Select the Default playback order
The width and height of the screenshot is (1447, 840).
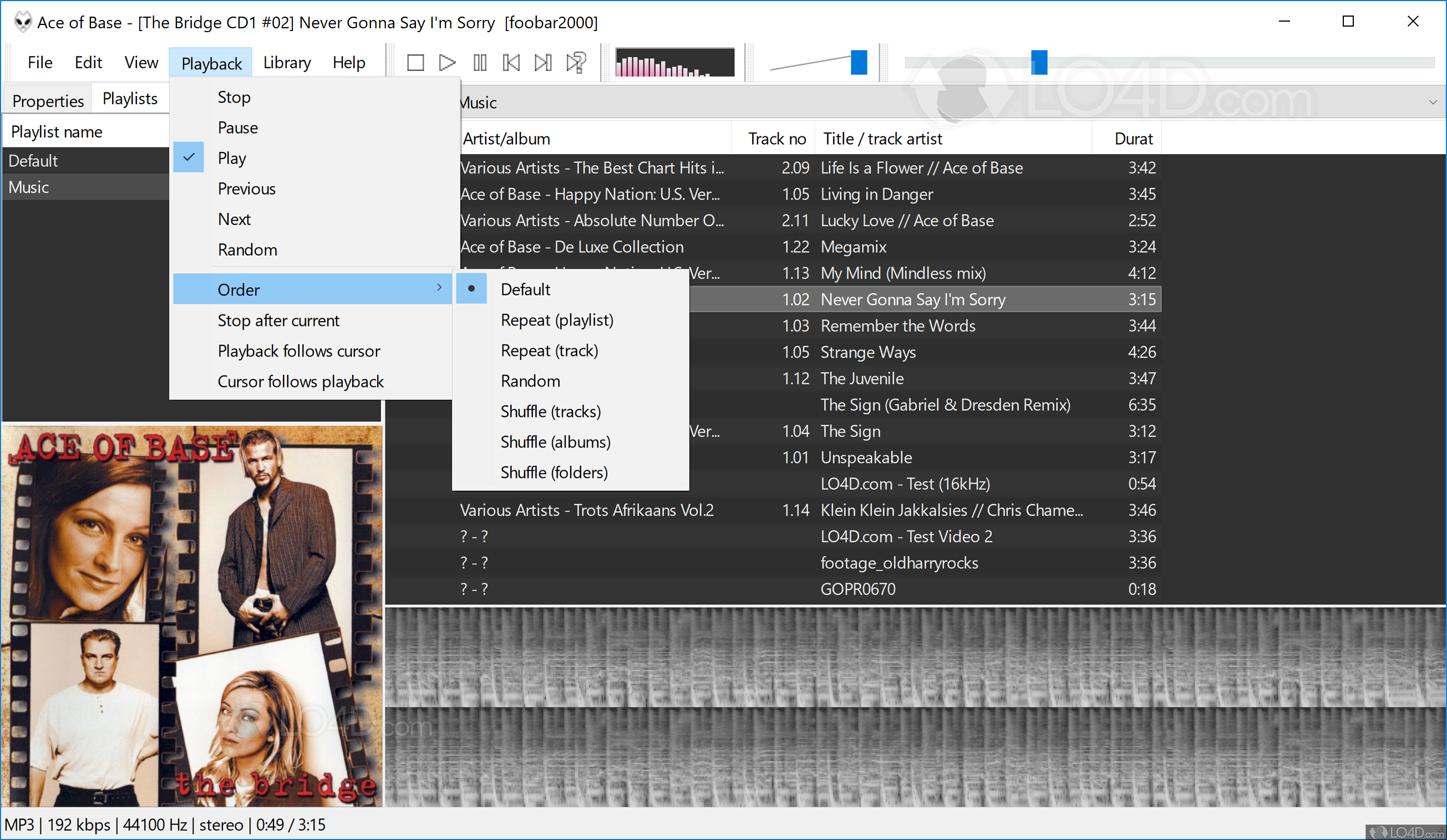[571, 289]
